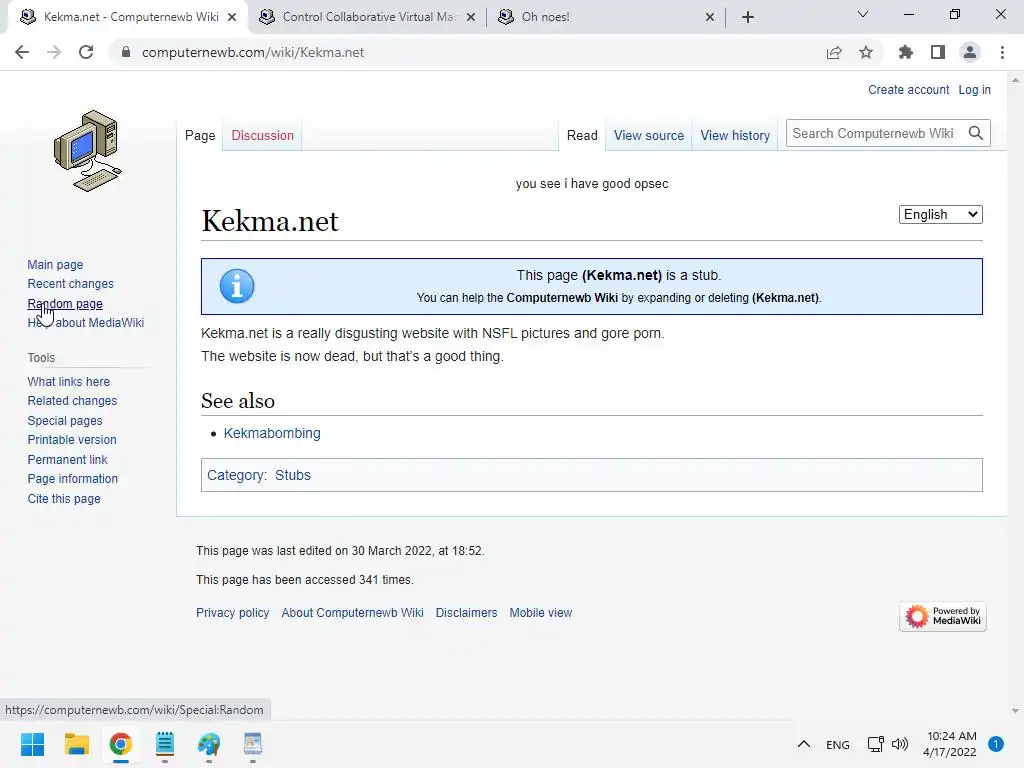Viewport: 1024px width, 768px height.
Task: Reload the current page
Action: [x=86, y=52]
